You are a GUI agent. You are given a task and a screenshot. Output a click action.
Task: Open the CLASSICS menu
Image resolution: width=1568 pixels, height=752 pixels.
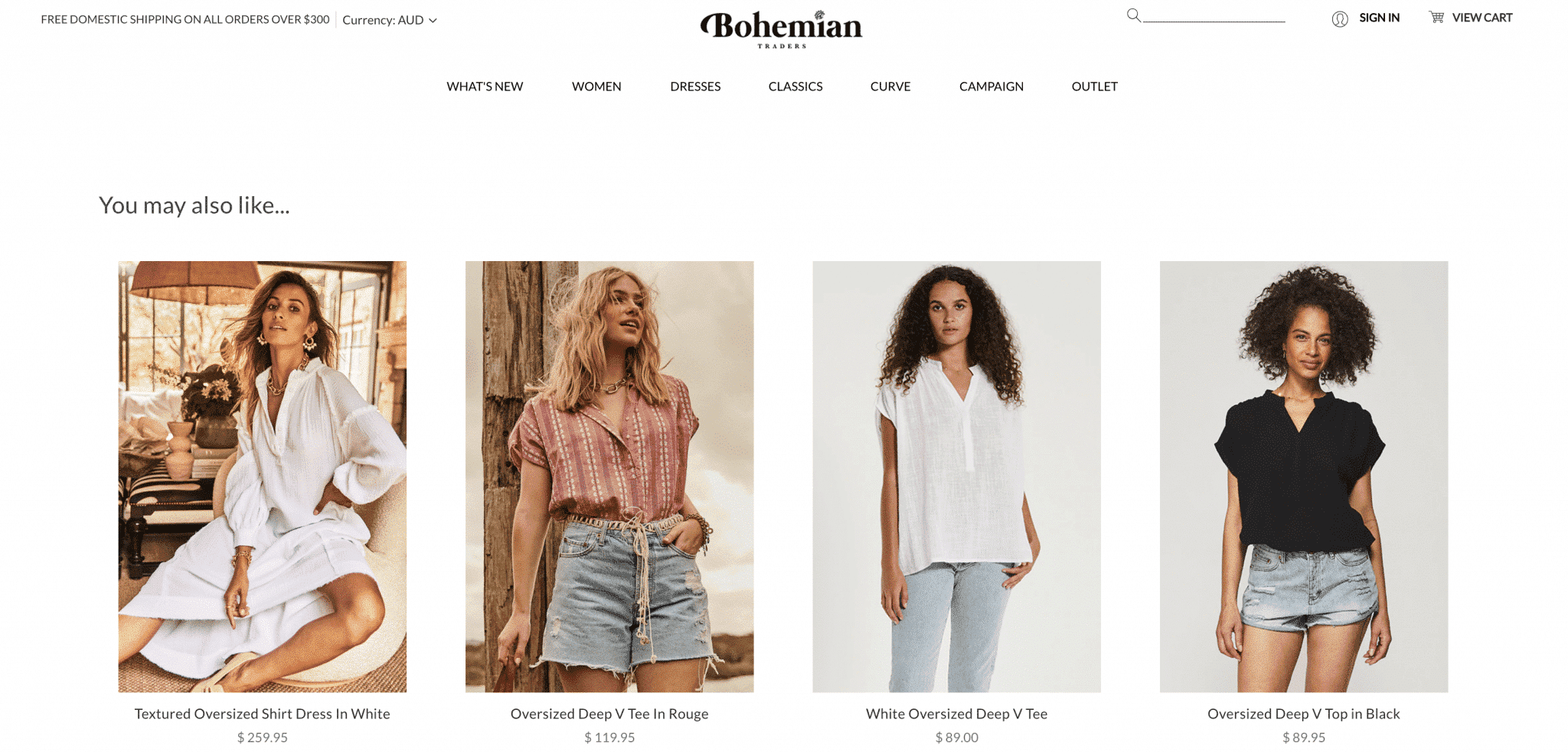pyautogui.click(x=795, y=87)
